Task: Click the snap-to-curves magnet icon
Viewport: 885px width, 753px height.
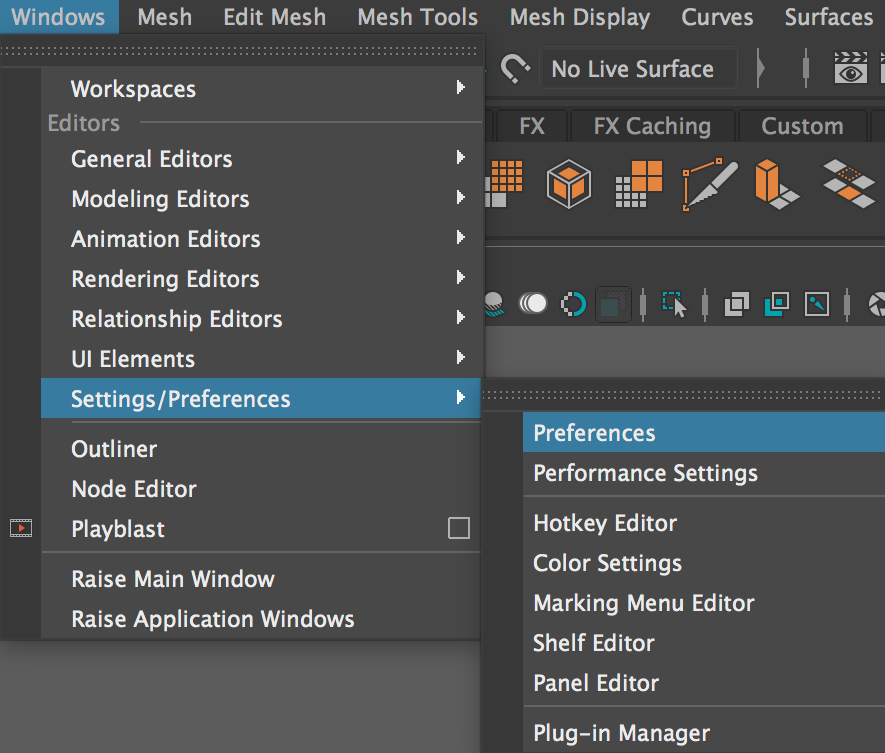Action: pos(514,68)
